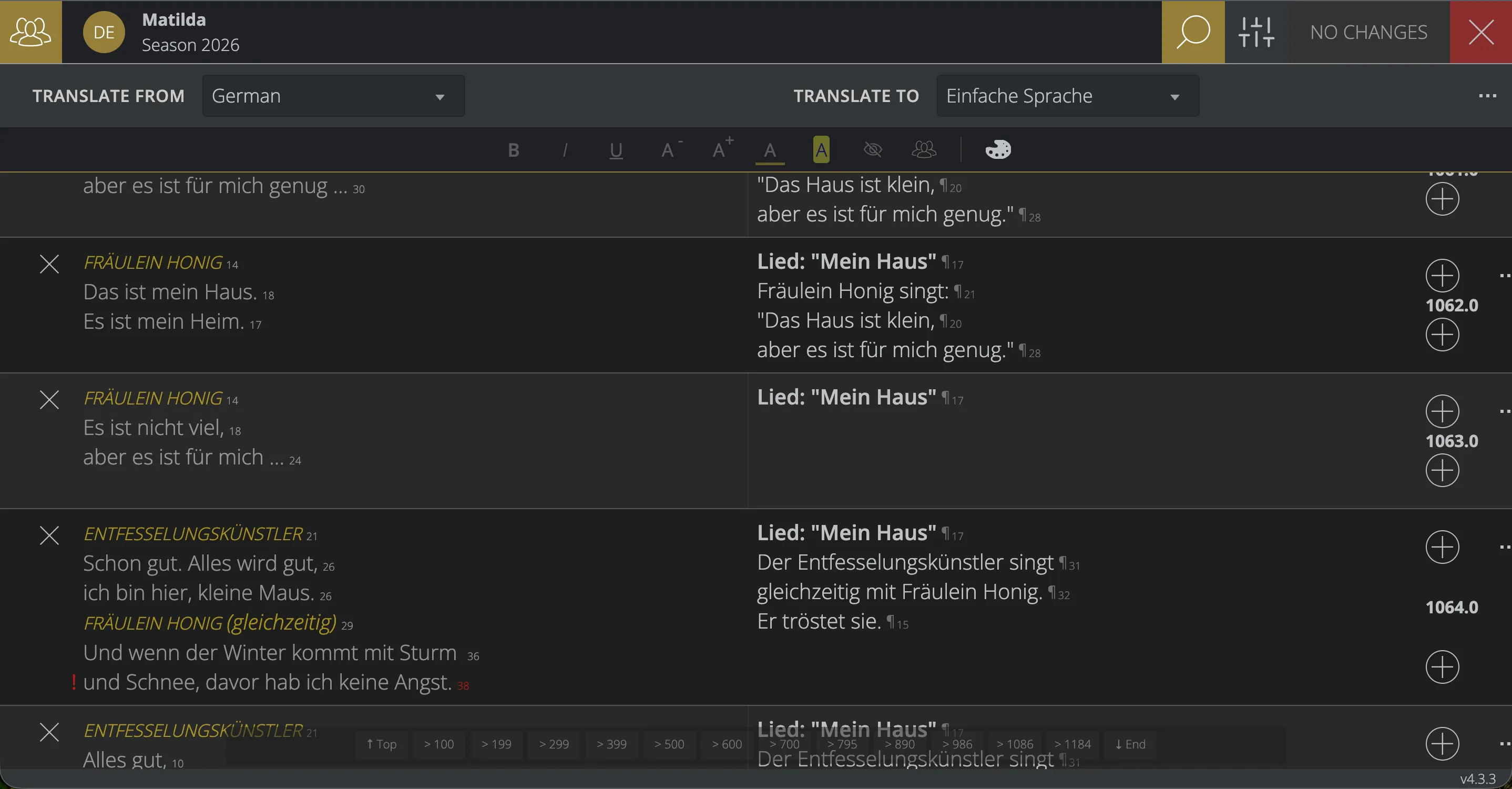Close the translation editor with red X
Image resolution: width=1512 pixels, height=789 pixels.
(x=1481, y=32)
